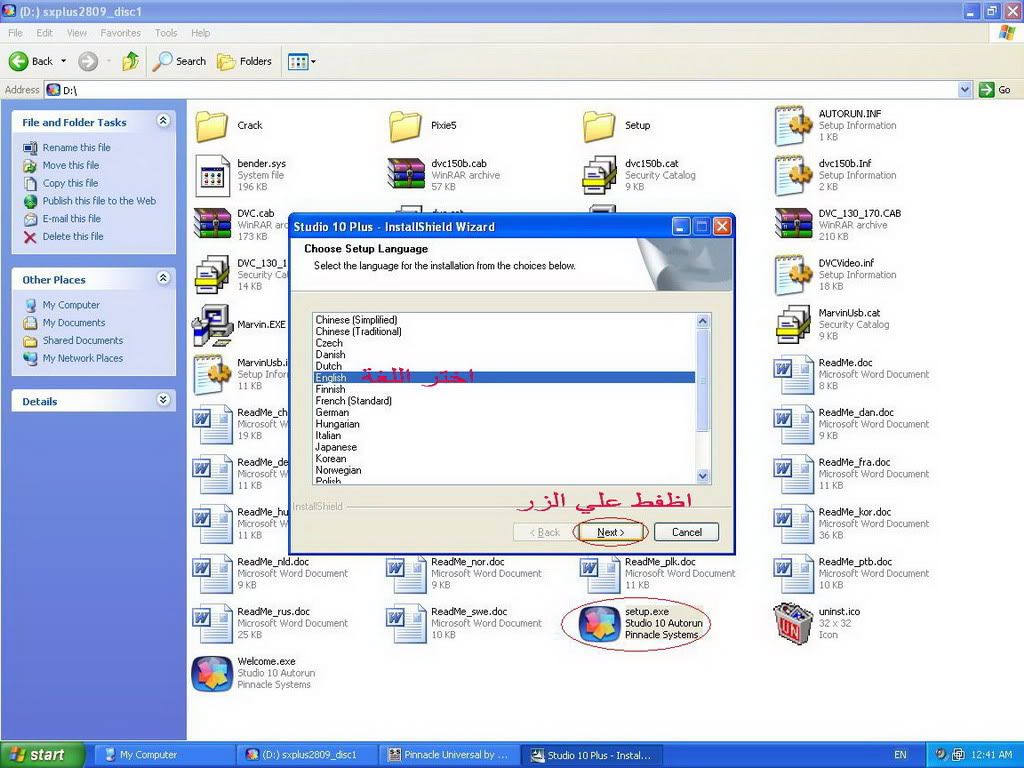Click the Windows start button
This screenshot has height=768, width=1024.
(42, 755)
